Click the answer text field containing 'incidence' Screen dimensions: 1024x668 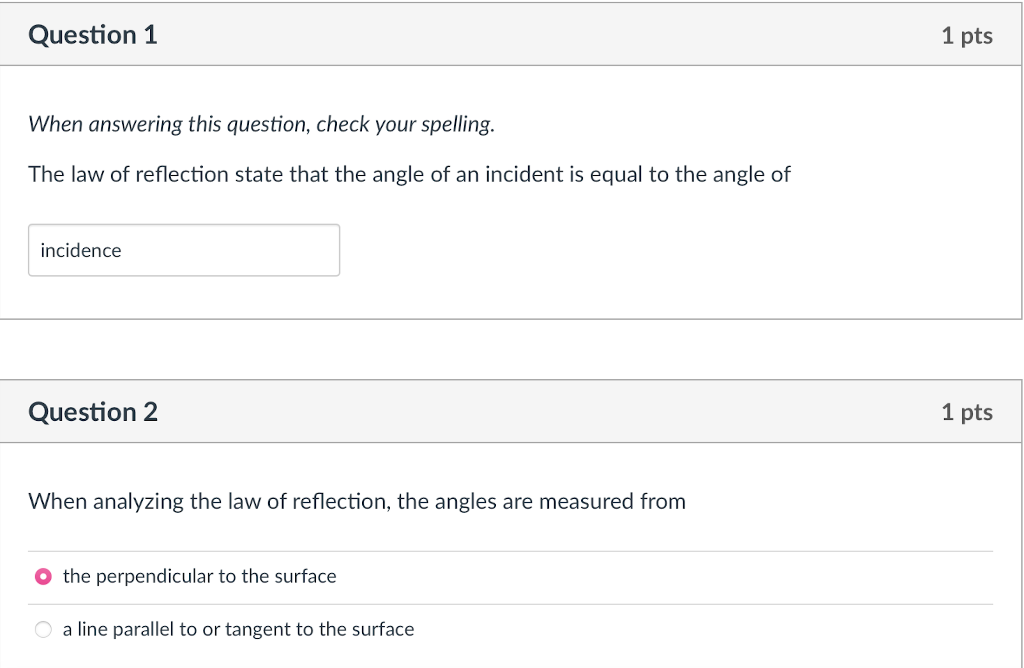point(183,250)
